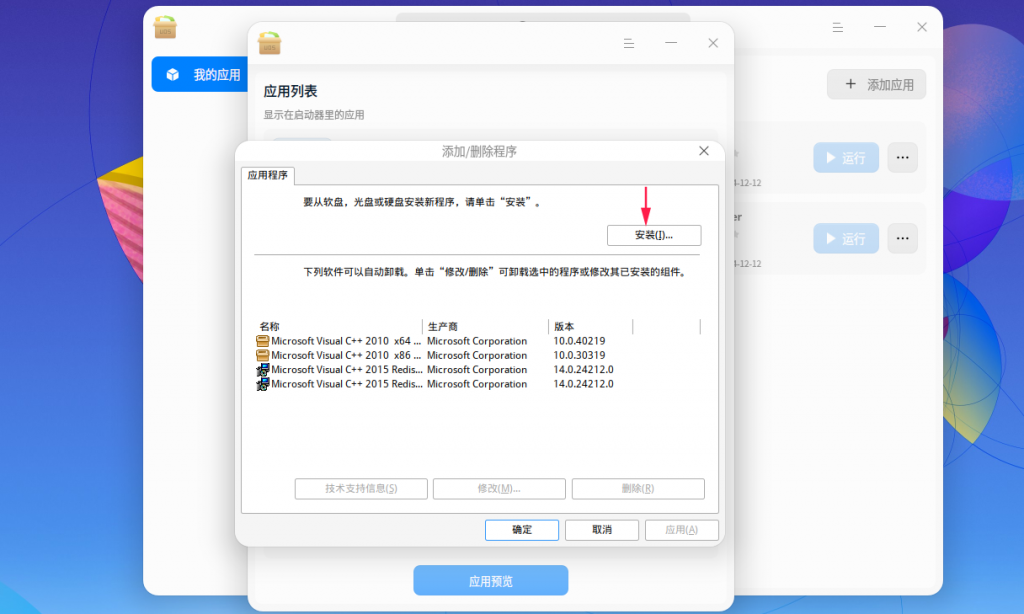Run the second app with its 运行 button
Viewport: 1024px width, 614px height.
(x=845, y=238)
